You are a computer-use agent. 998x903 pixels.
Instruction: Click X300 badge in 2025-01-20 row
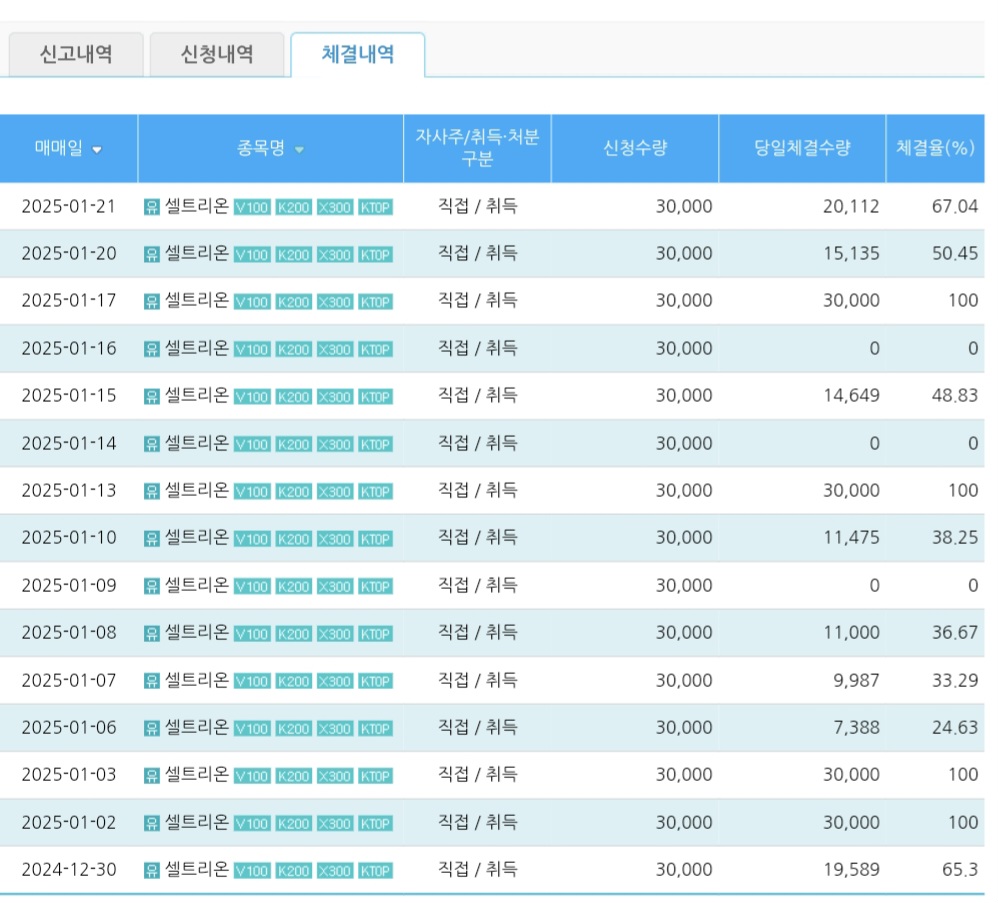(x=335, y=255)
